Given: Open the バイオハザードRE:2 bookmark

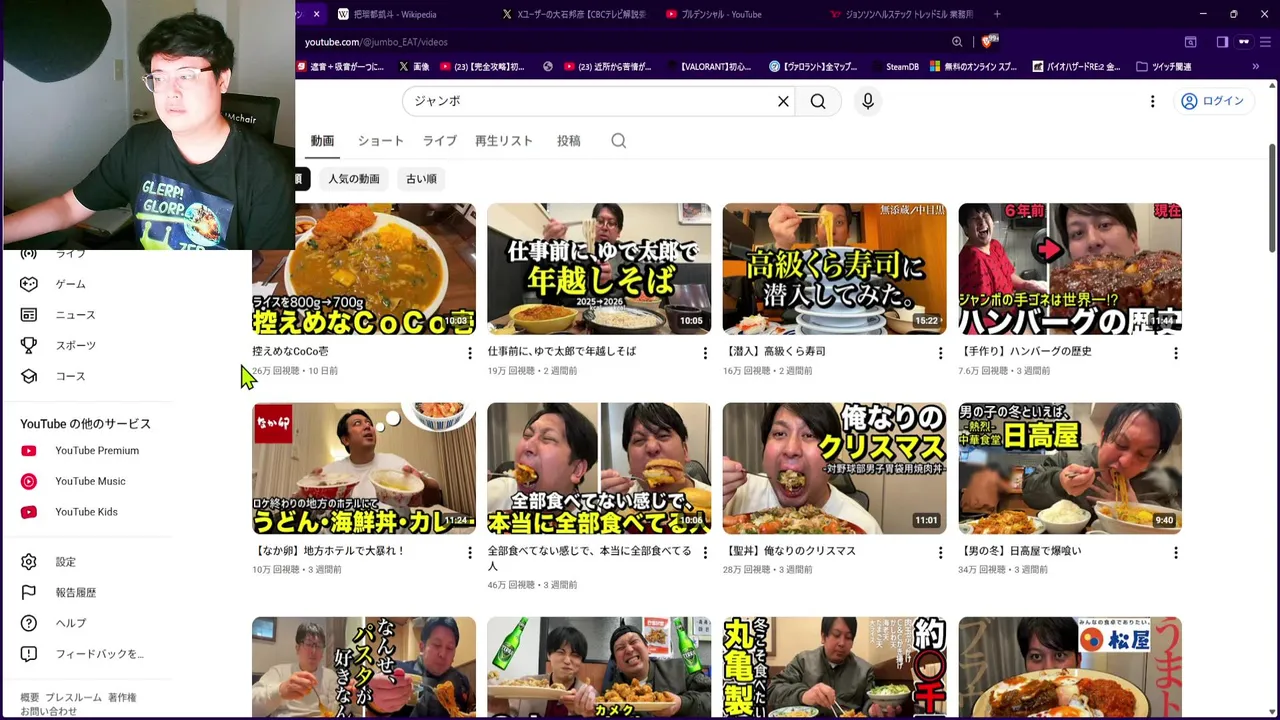Looking at the screenshot, I should tap(1077, 67).
